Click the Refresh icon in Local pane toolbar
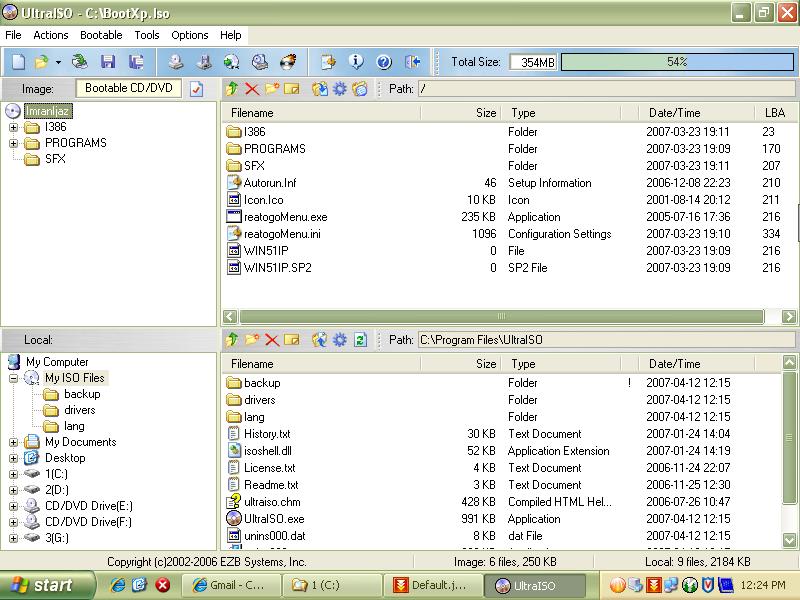Screen dimensions: 800x600 point(360,340)
